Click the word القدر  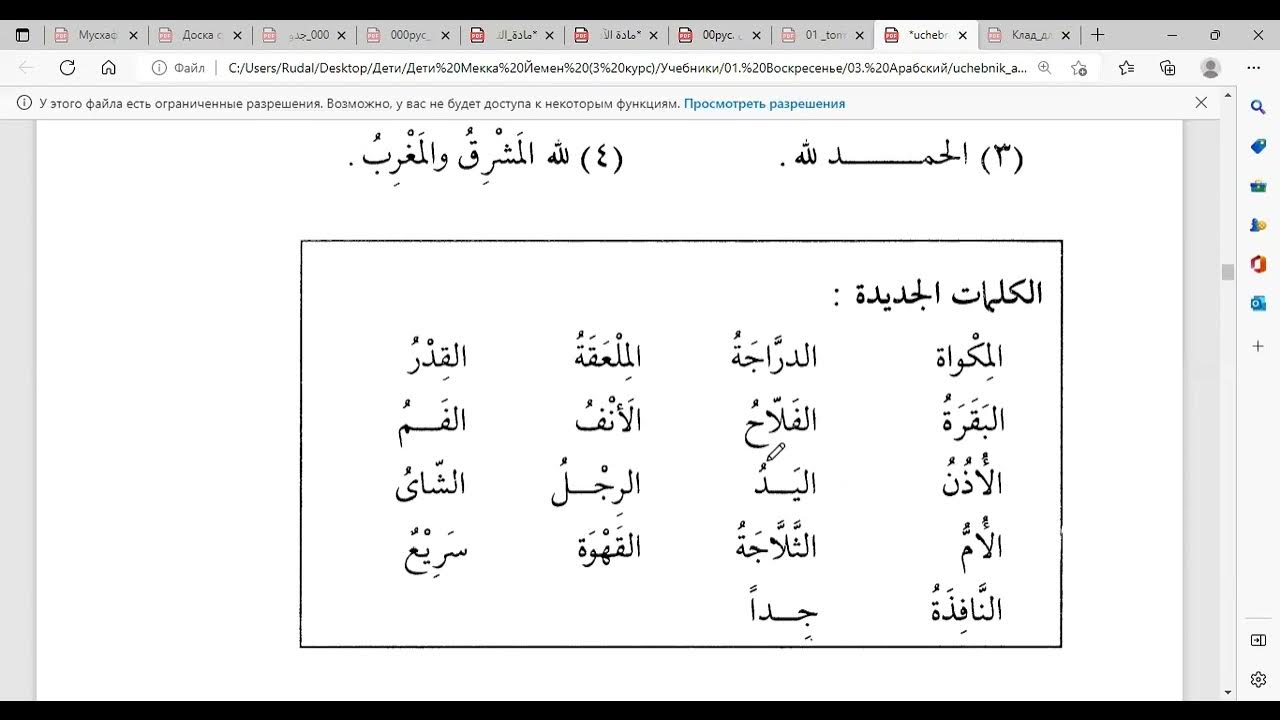click(437, 356)
